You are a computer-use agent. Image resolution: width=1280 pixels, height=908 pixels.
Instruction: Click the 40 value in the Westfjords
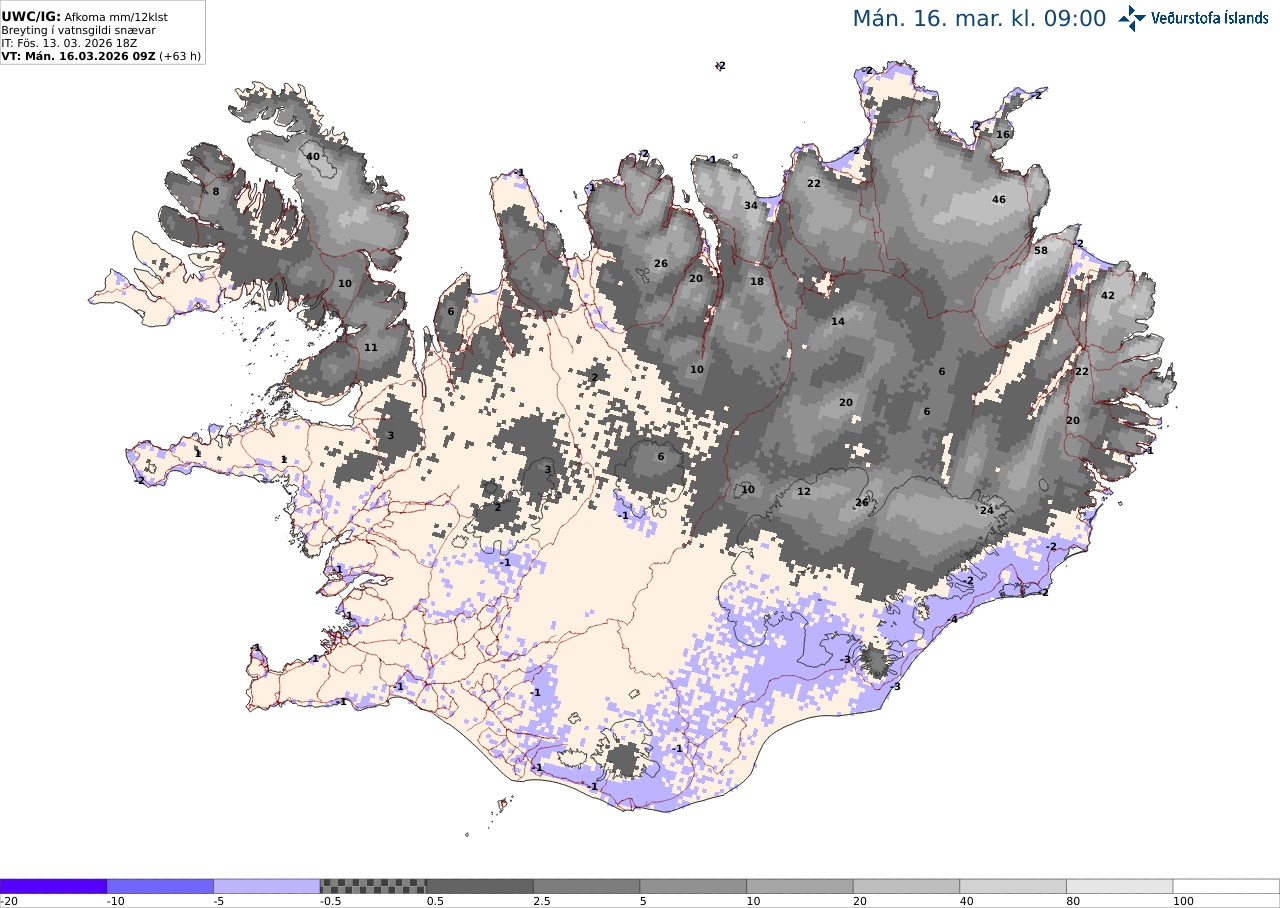pos(313,156)
